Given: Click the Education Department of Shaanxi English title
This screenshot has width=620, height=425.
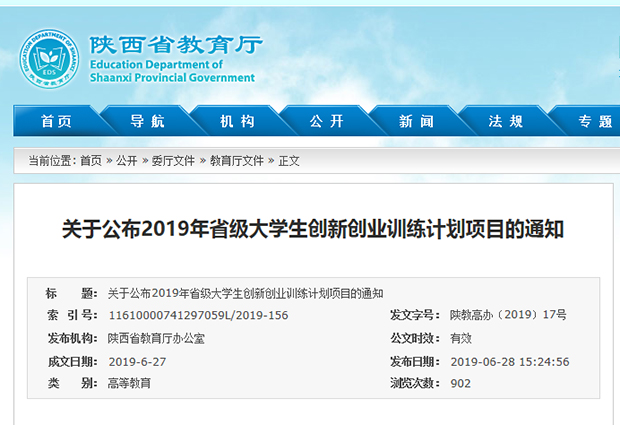Looking at the screenshot, I should [x=172, y=71].
